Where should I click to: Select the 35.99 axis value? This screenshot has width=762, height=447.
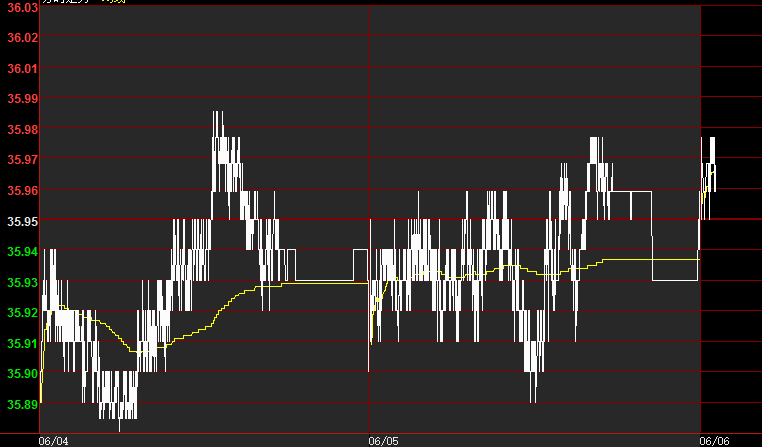(21, 99)
